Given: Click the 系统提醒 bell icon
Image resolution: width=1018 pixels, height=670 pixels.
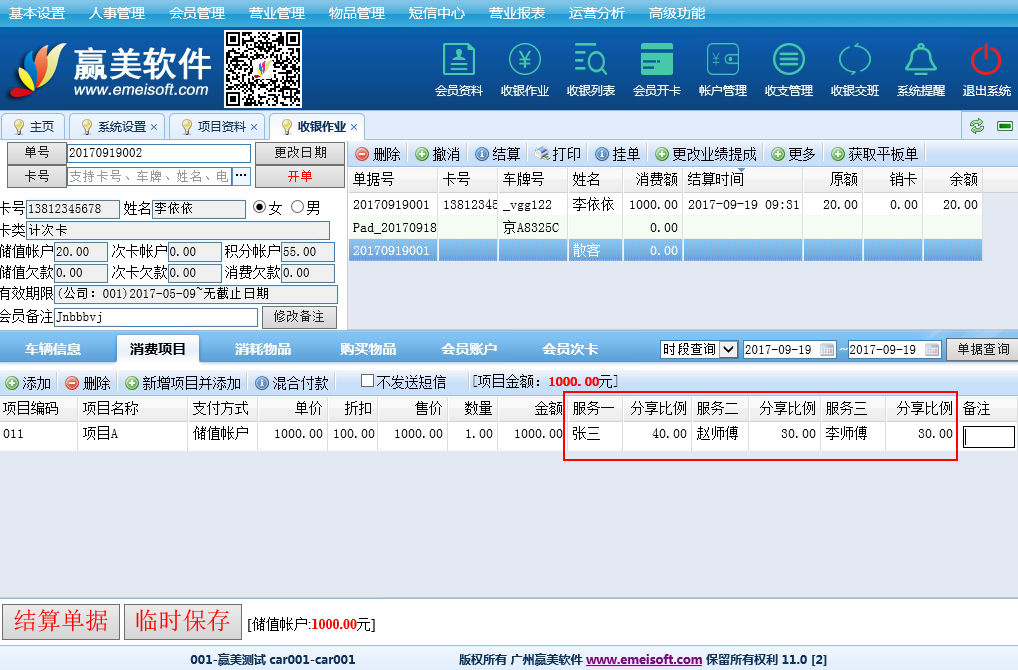Looking at the screenshot, I should (920, 60).
